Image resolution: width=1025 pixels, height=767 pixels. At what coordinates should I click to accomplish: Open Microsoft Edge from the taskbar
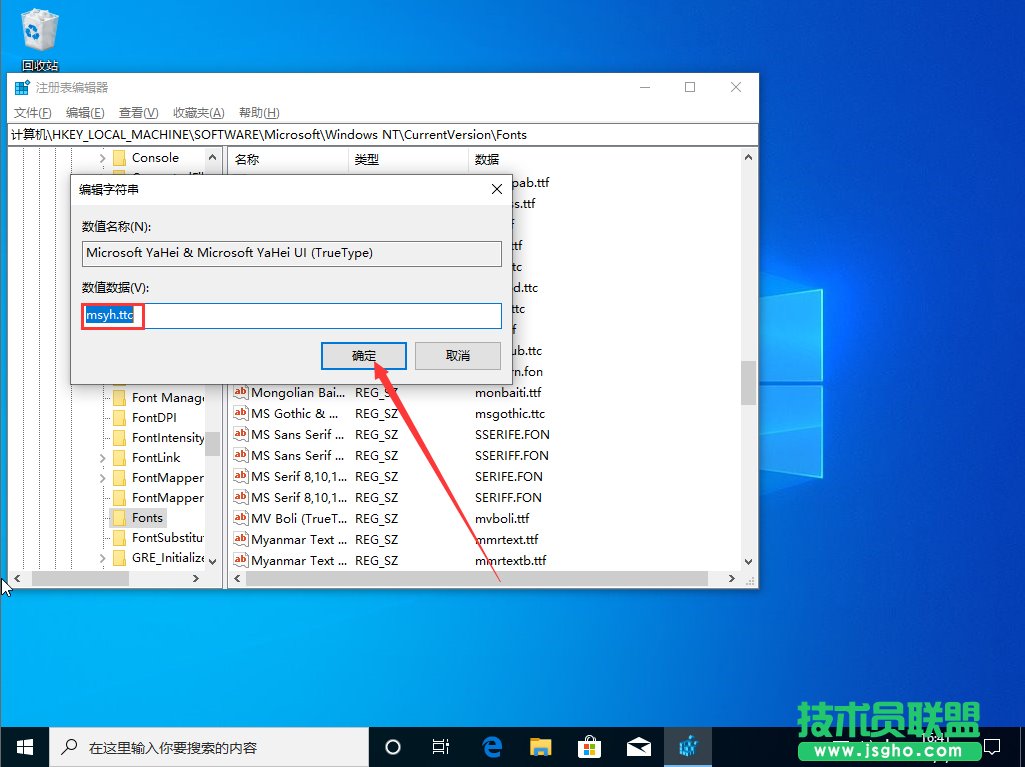pos(491,746)
